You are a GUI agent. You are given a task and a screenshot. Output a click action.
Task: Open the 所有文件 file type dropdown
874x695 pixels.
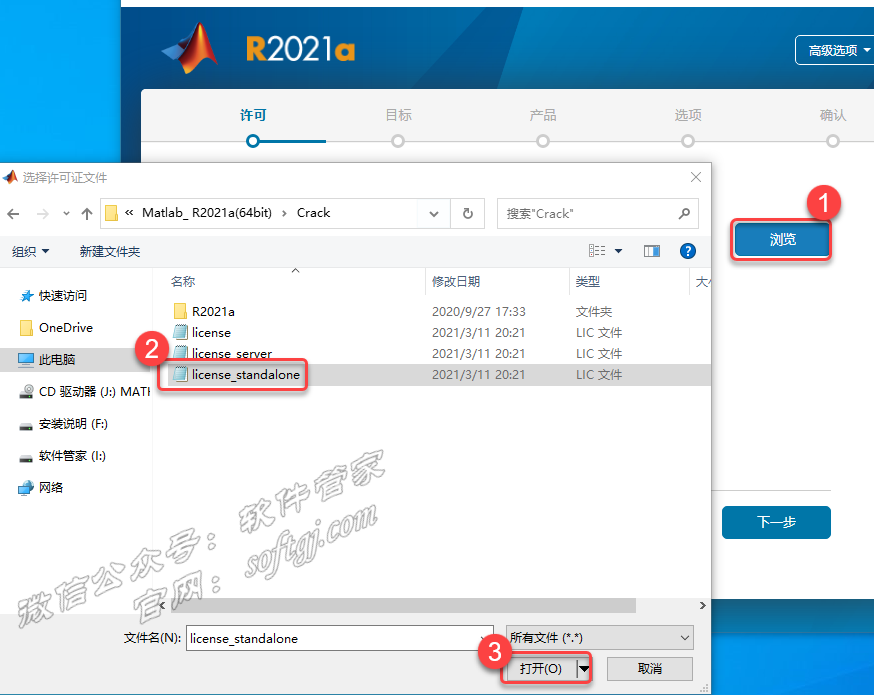(600, 638)
